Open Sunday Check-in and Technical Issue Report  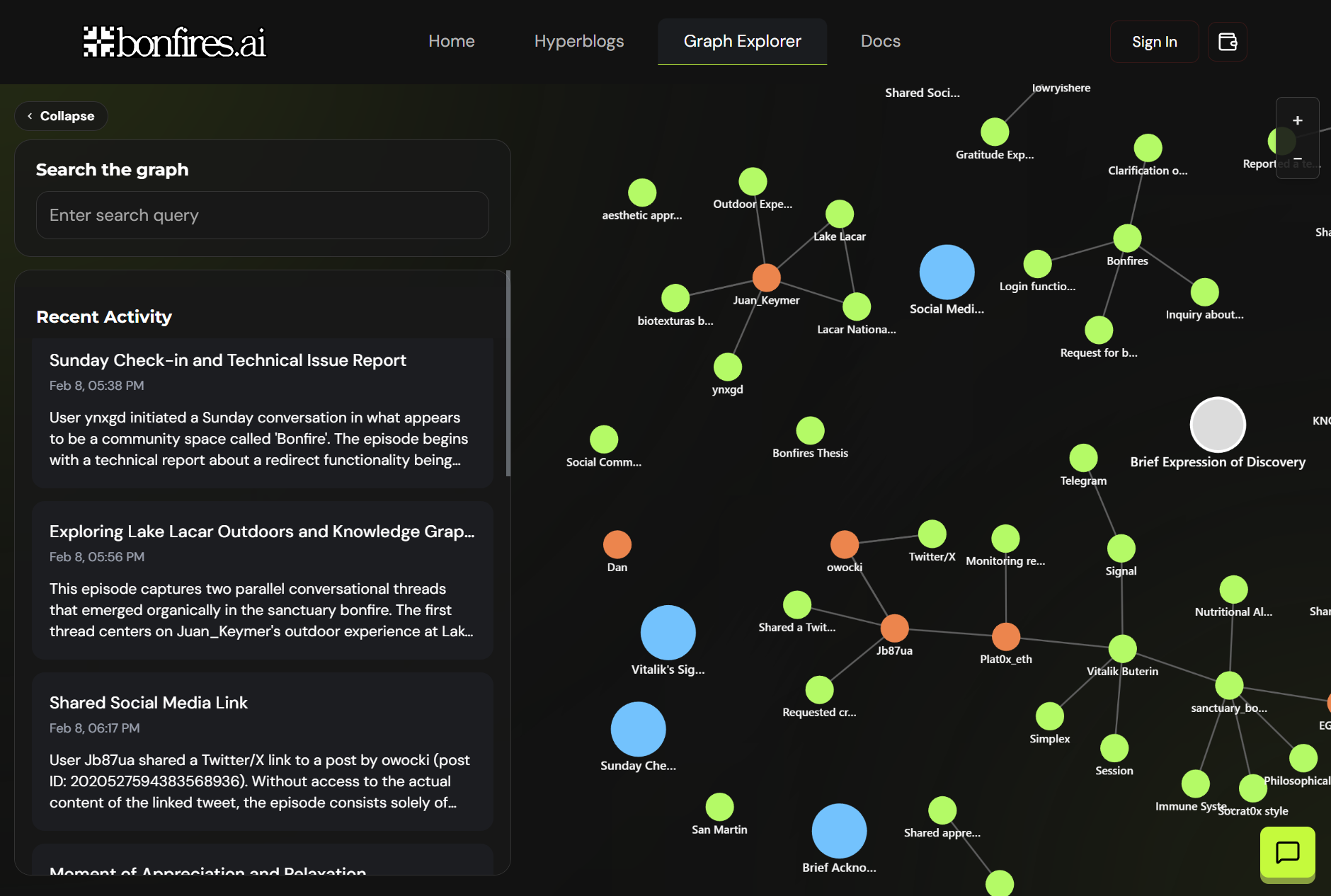263,413
